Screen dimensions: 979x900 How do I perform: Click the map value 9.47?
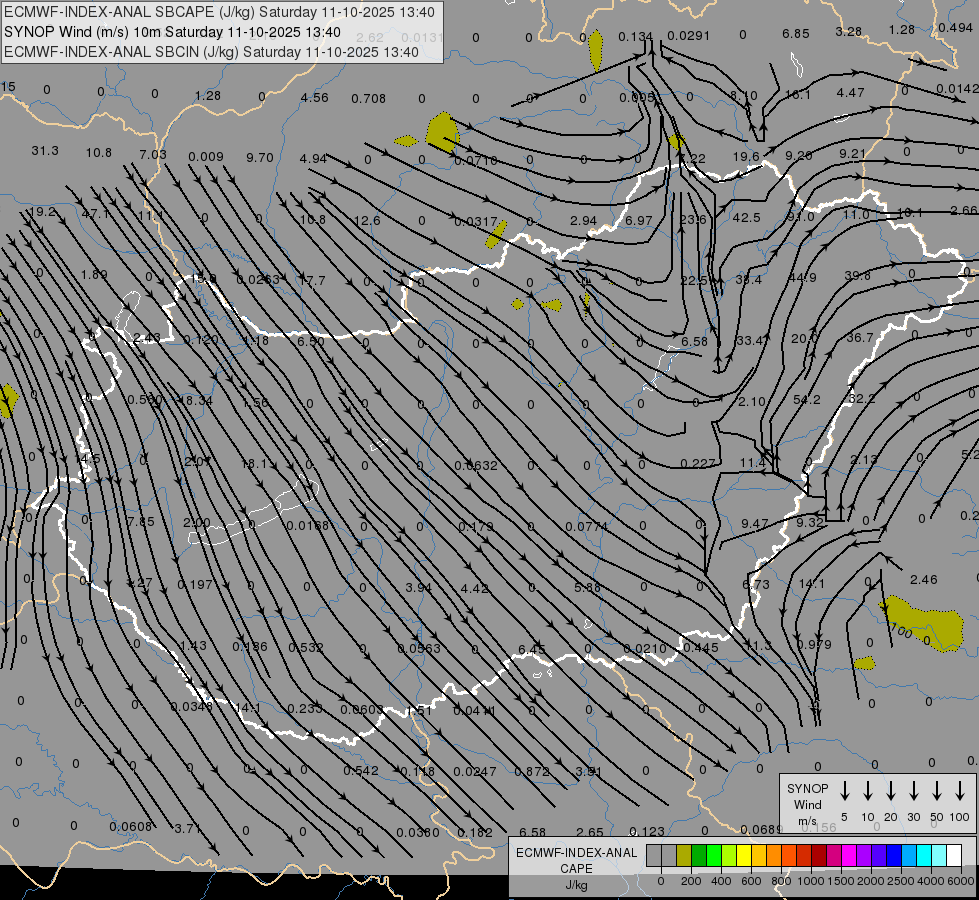[754, 523]
